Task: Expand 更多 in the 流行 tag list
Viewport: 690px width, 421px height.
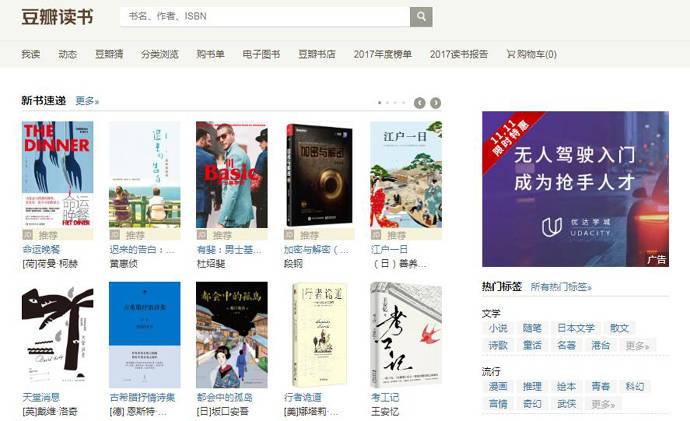Action: click(x=603, y=404)
